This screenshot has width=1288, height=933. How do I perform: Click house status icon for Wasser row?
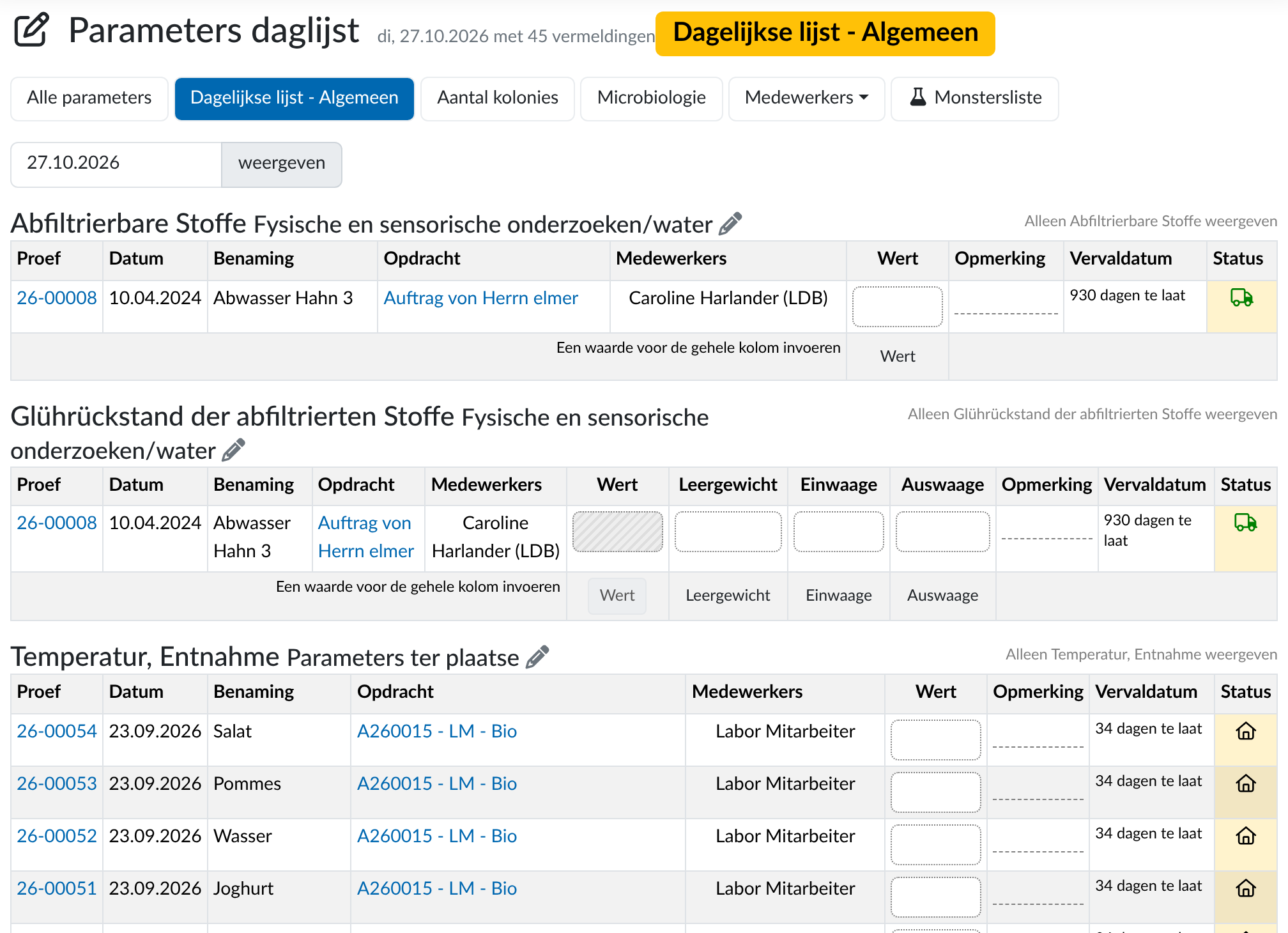1246,836
